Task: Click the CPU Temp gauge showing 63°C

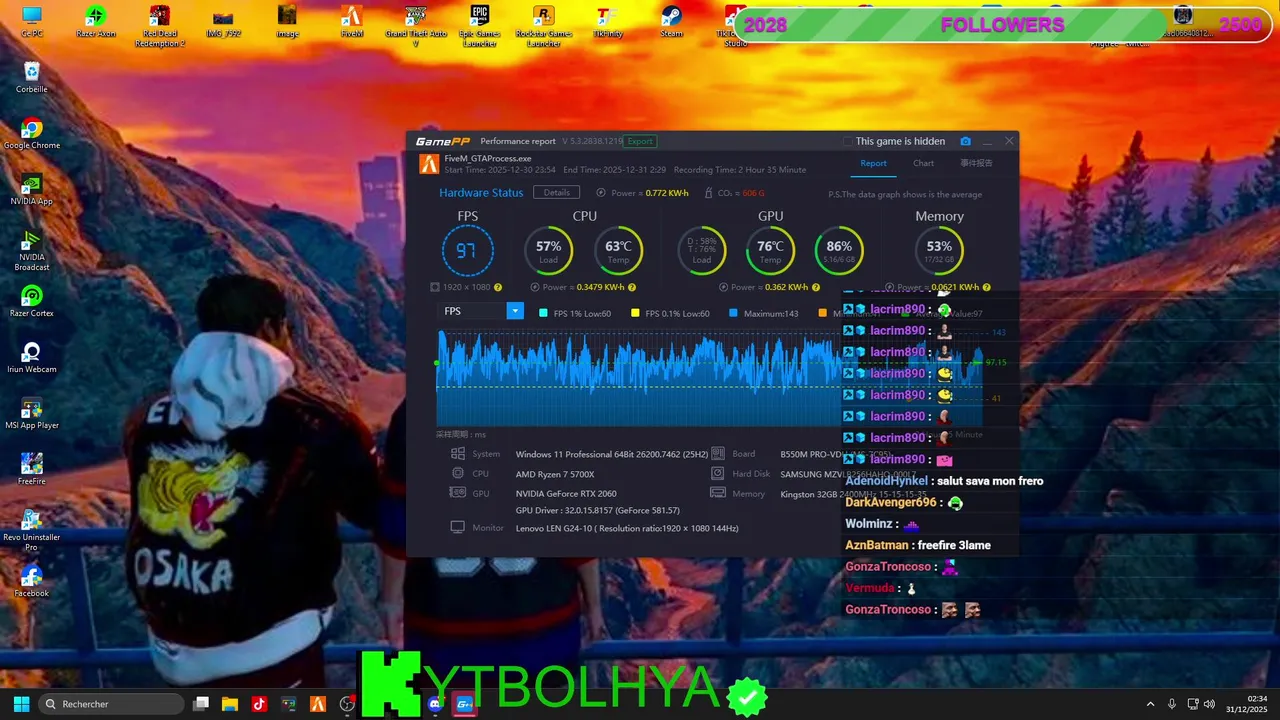Action: click(618, 250)
